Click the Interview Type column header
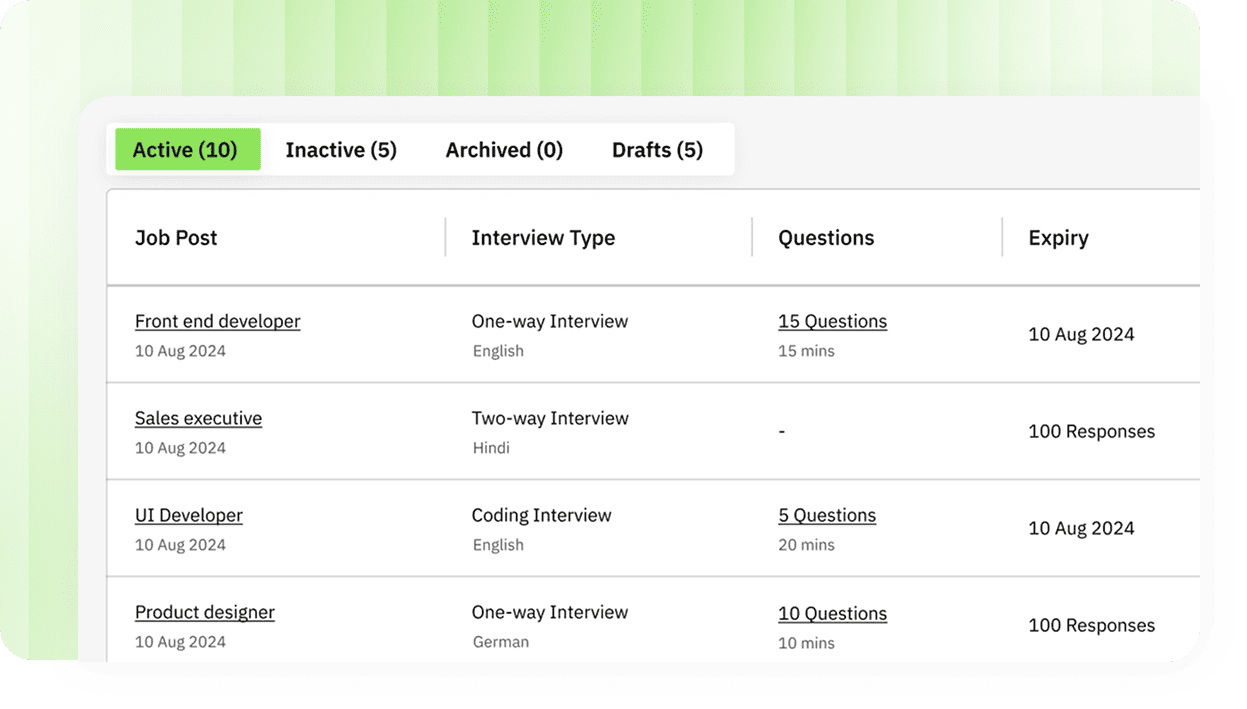Viewport: 1247px width, 709px height. (543, 238)
